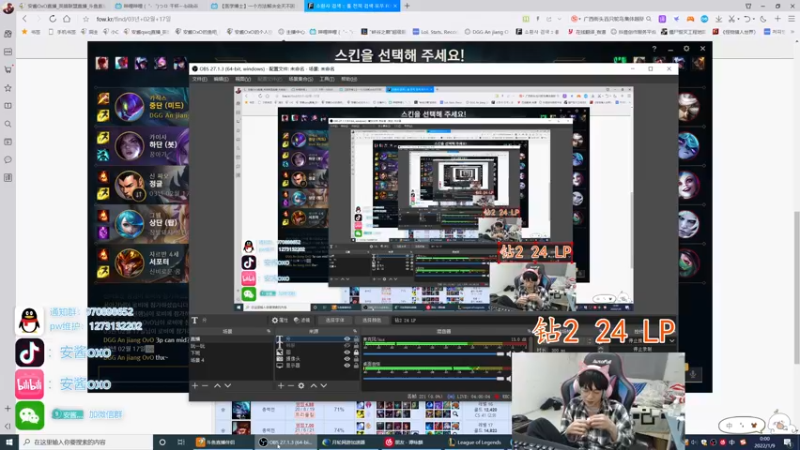Click the select font button in OBS
This screenshot has width=800, height=450.
pos(335,320)
